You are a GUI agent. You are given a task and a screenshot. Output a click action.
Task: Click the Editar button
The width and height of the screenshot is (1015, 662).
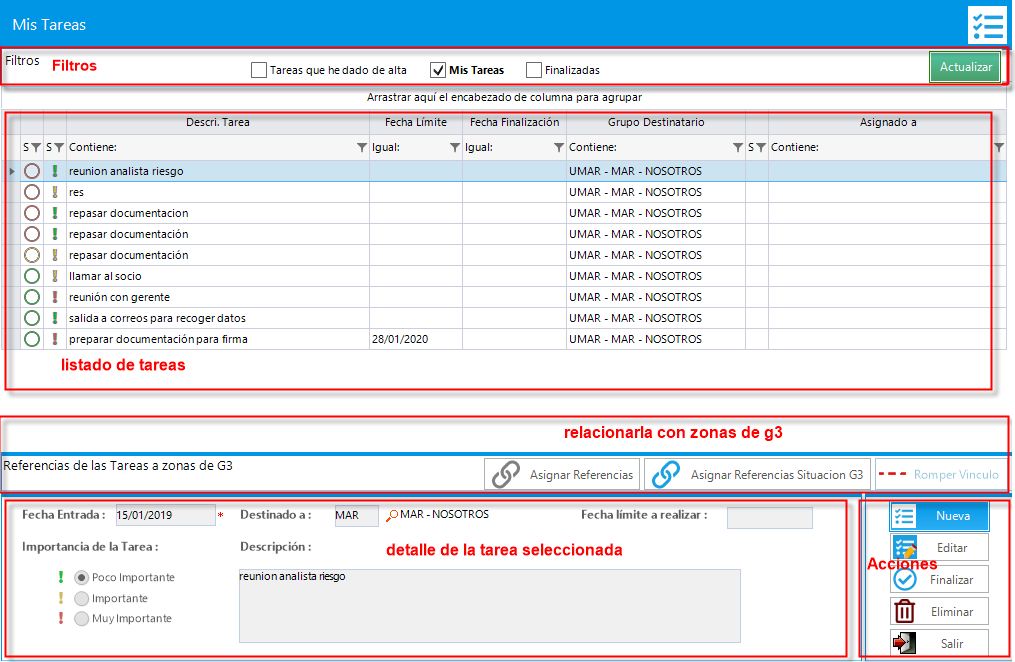(x=939, y=547)
